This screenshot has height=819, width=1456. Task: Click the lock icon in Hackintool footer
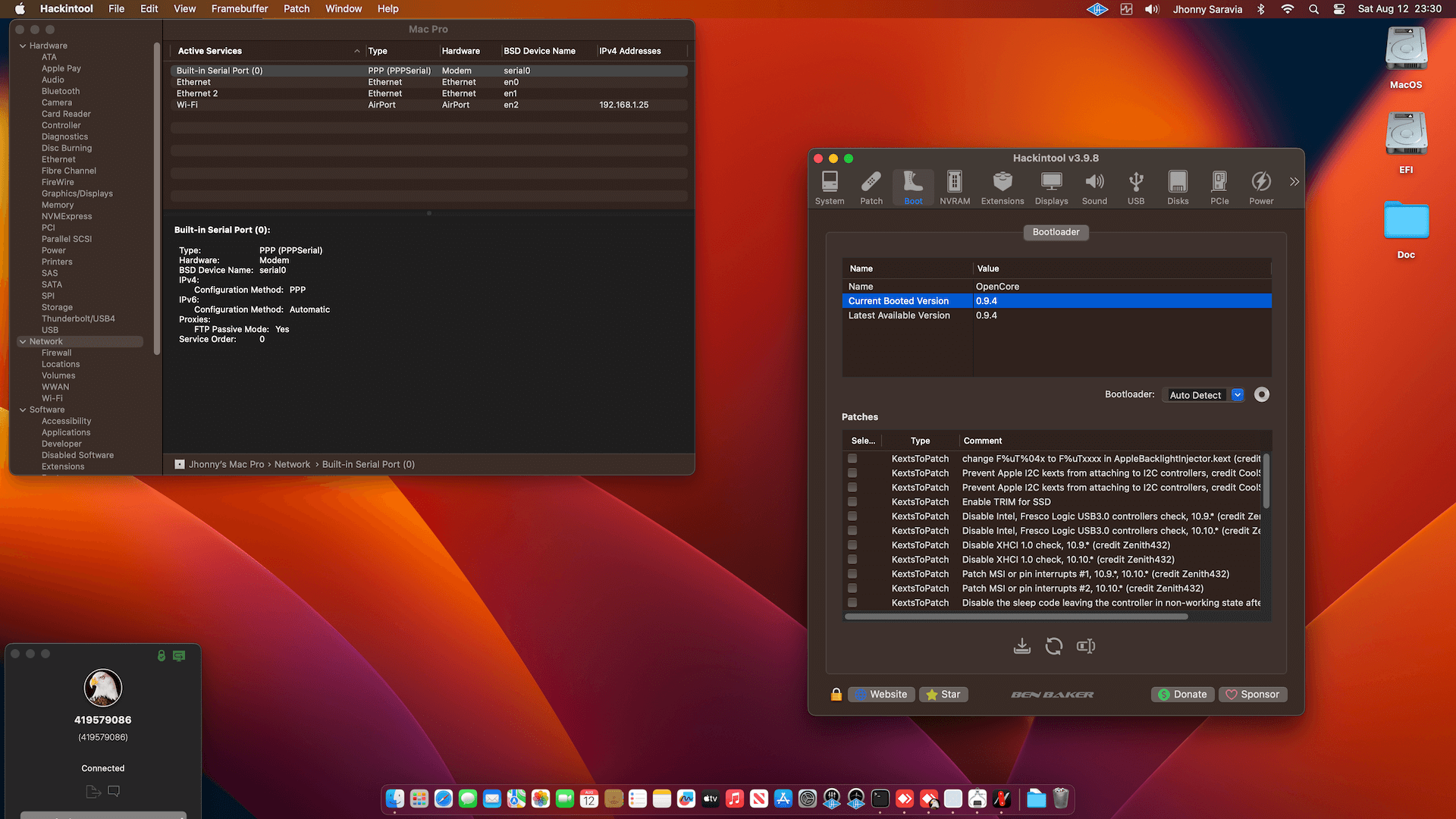point(836,695)
